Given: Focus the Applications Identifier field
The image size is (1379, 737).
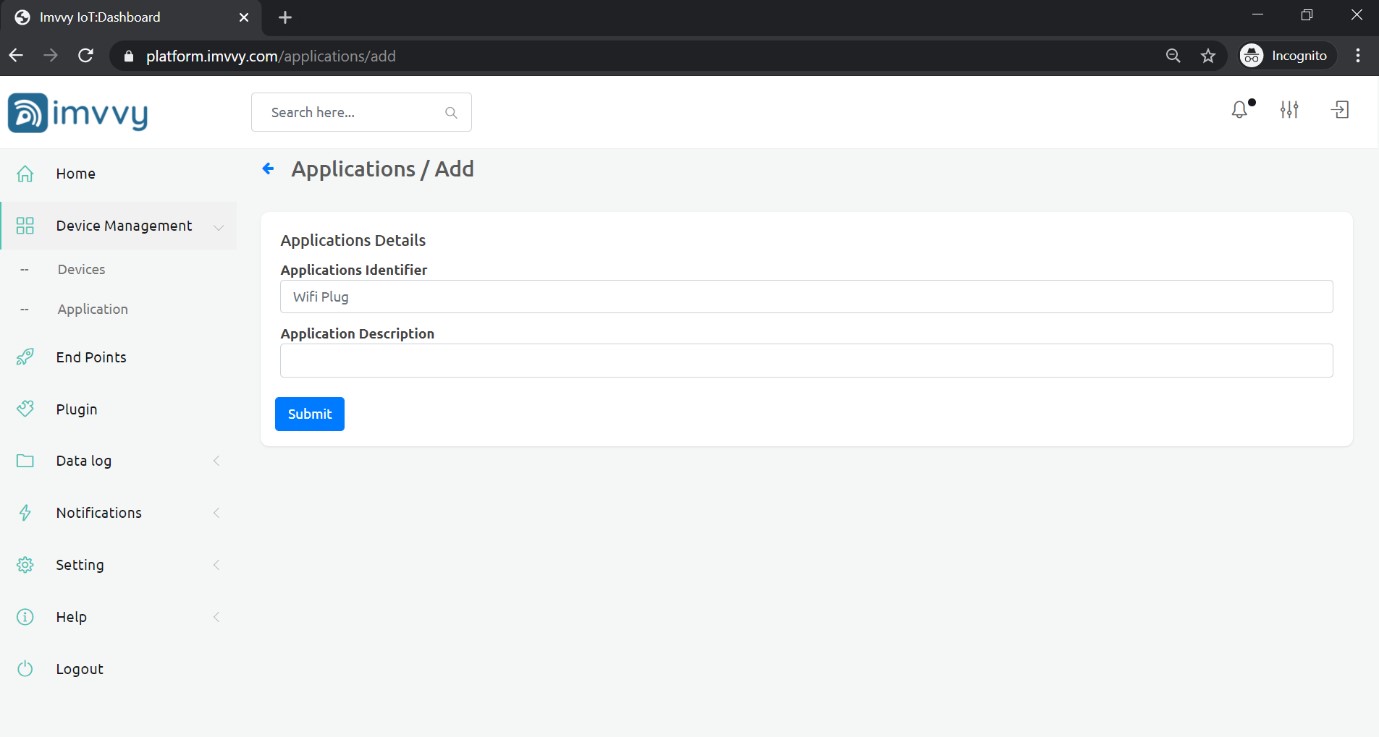Looking at the screenshot, I should [806, 296].
